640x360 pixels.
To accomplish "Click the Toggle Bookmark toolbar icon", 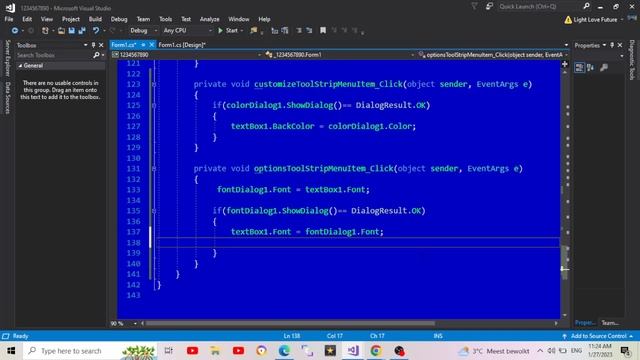I will pyautogui.click(x=323, y=31).
